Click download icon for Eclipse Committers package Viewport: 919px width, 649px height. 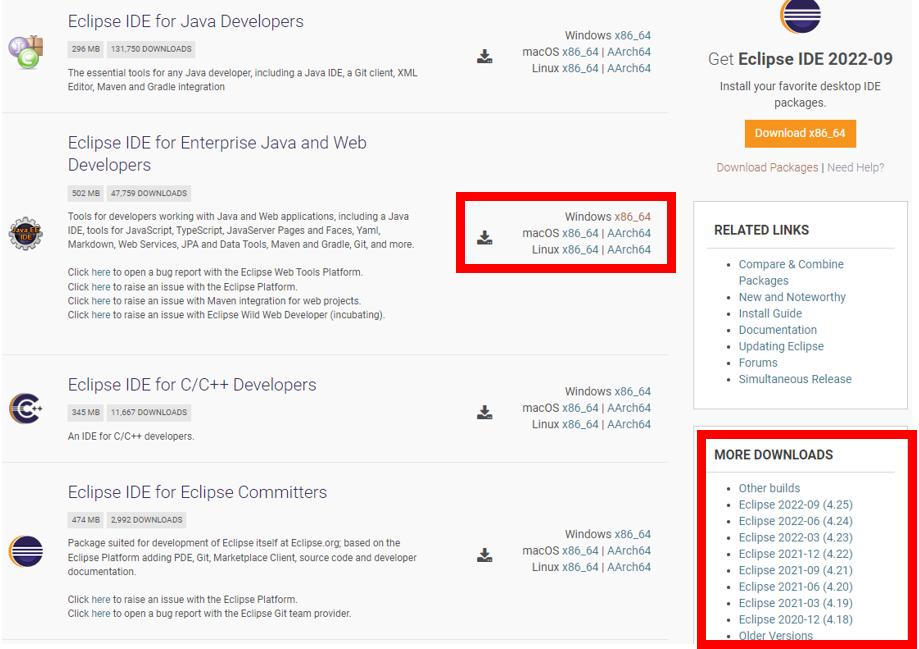pos(485,555)
